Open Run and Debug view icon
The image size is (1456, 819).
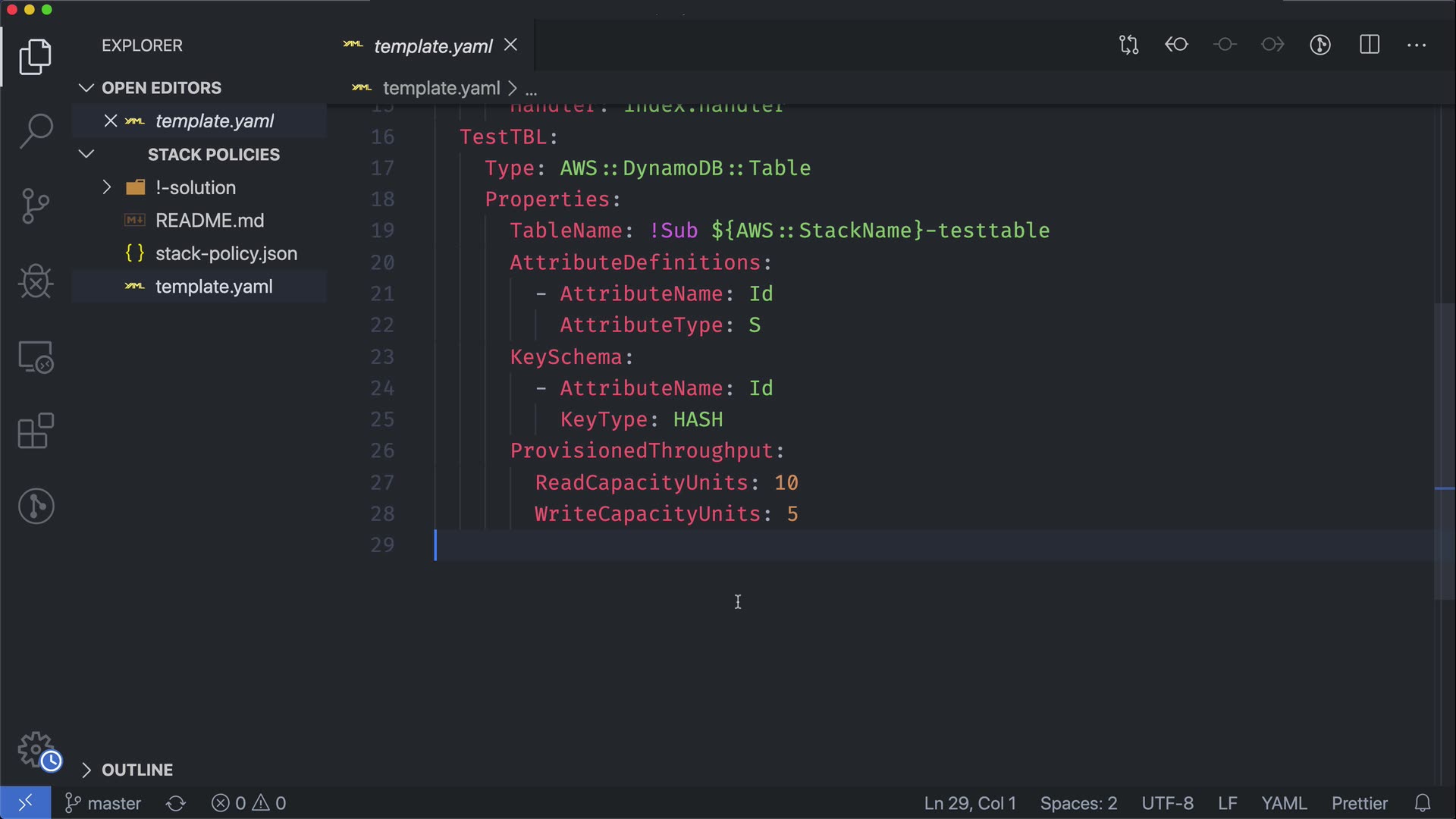36,281
